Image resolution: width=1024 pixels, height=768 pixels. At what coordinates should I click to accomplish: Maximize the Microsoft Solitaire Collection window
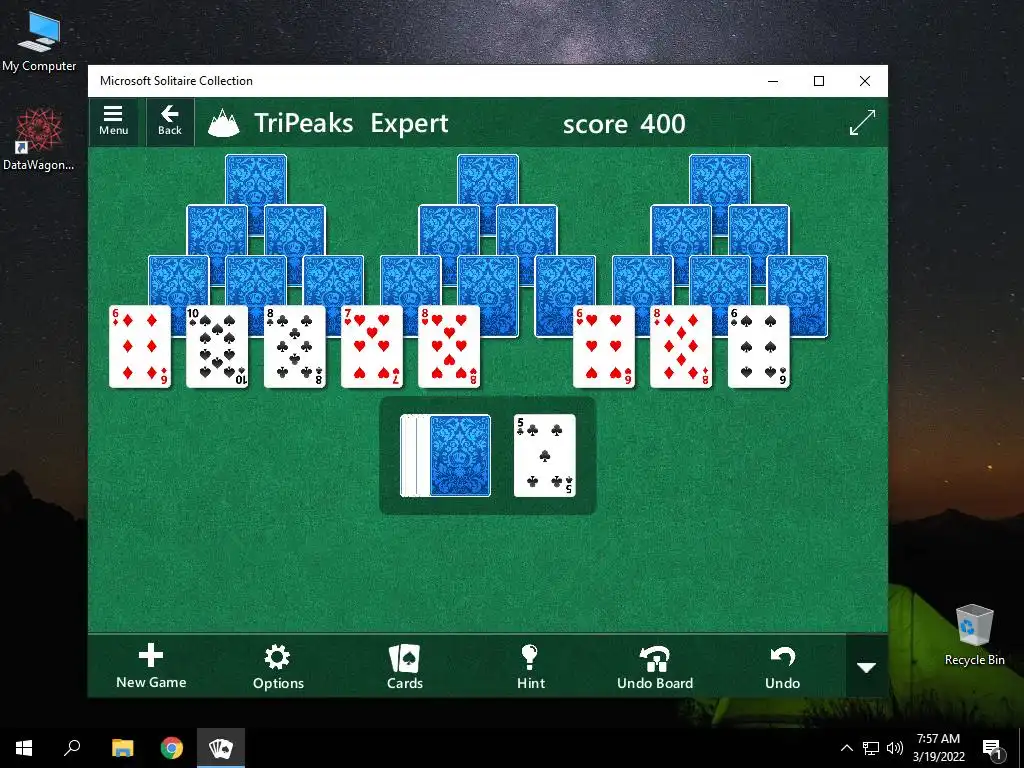(x=819, y=81)
